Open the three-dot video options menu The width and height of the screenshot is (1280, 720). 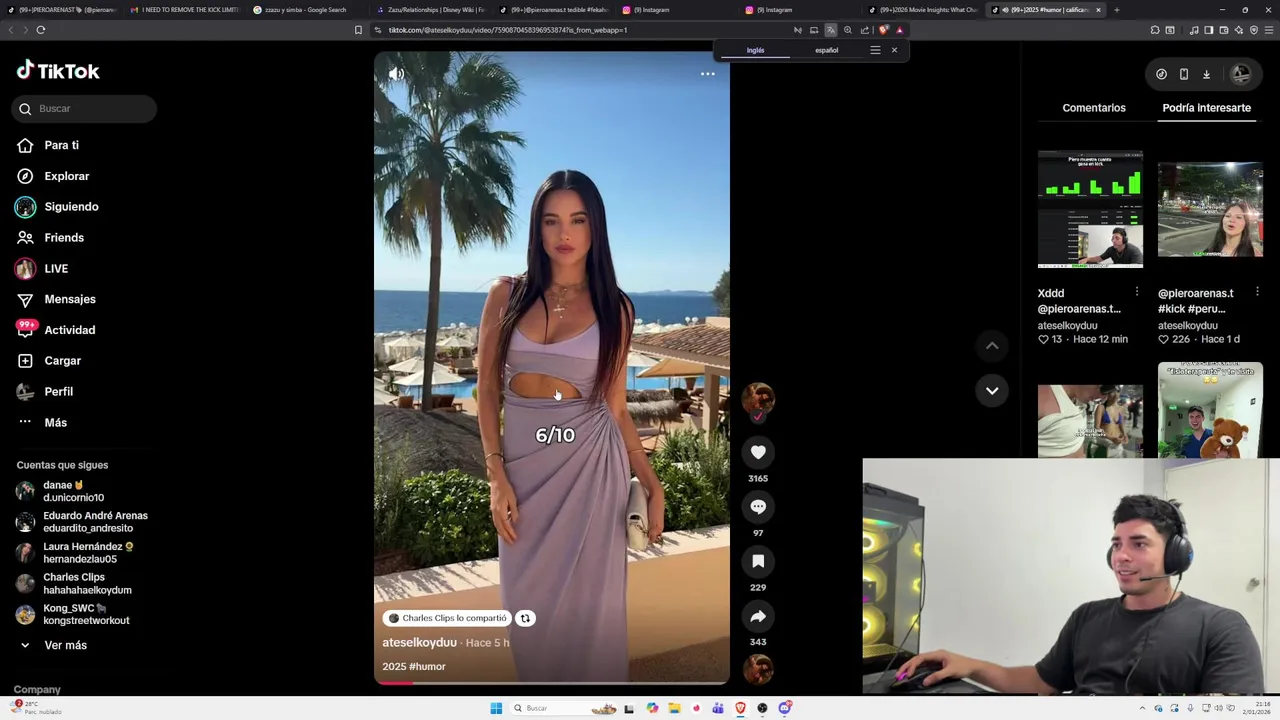pyautogui.click(x=707, y=74)
